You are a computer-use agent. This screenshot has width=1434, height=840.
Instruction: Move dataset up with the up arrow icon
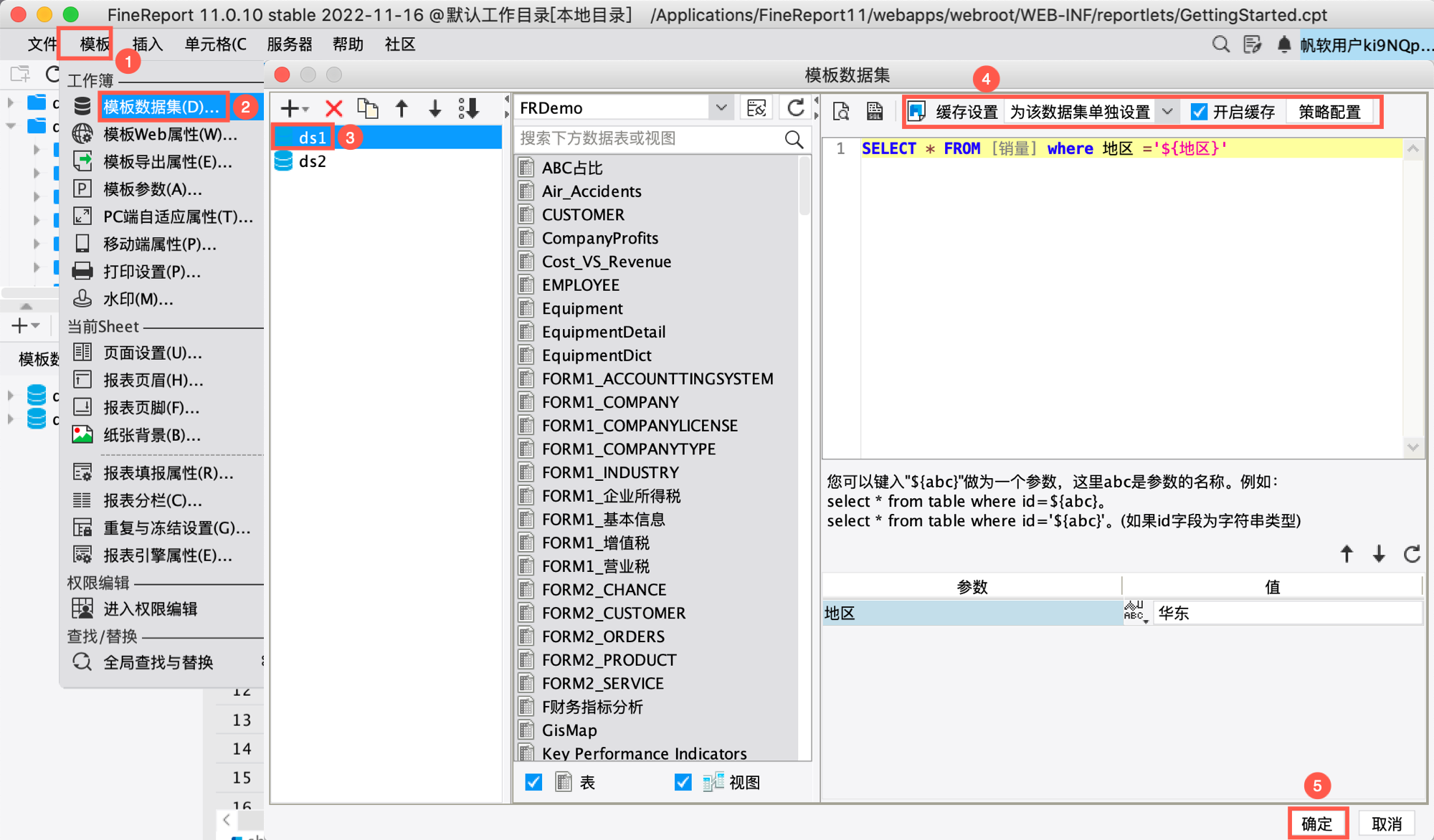point(402,108)
